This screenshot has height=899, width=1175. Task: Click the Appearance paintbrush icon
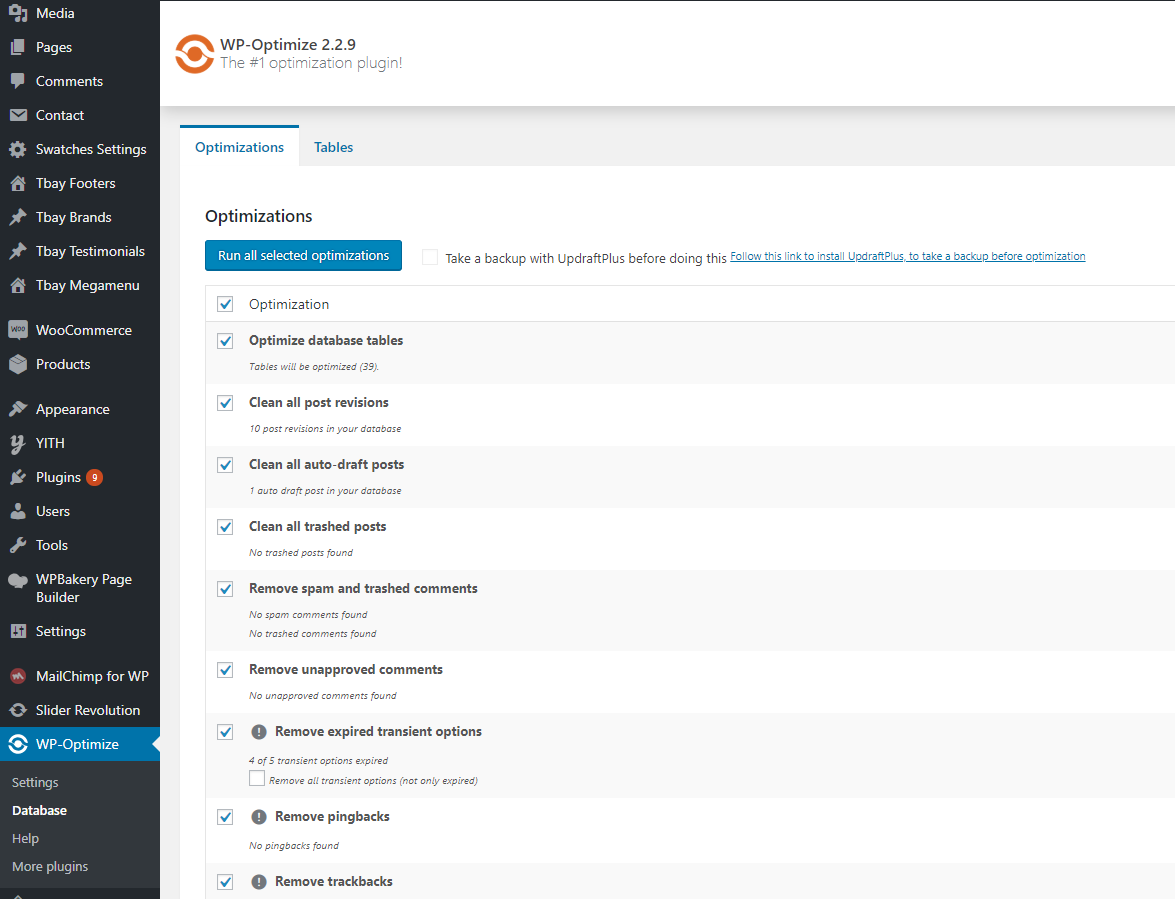click(x=17, y=409)
